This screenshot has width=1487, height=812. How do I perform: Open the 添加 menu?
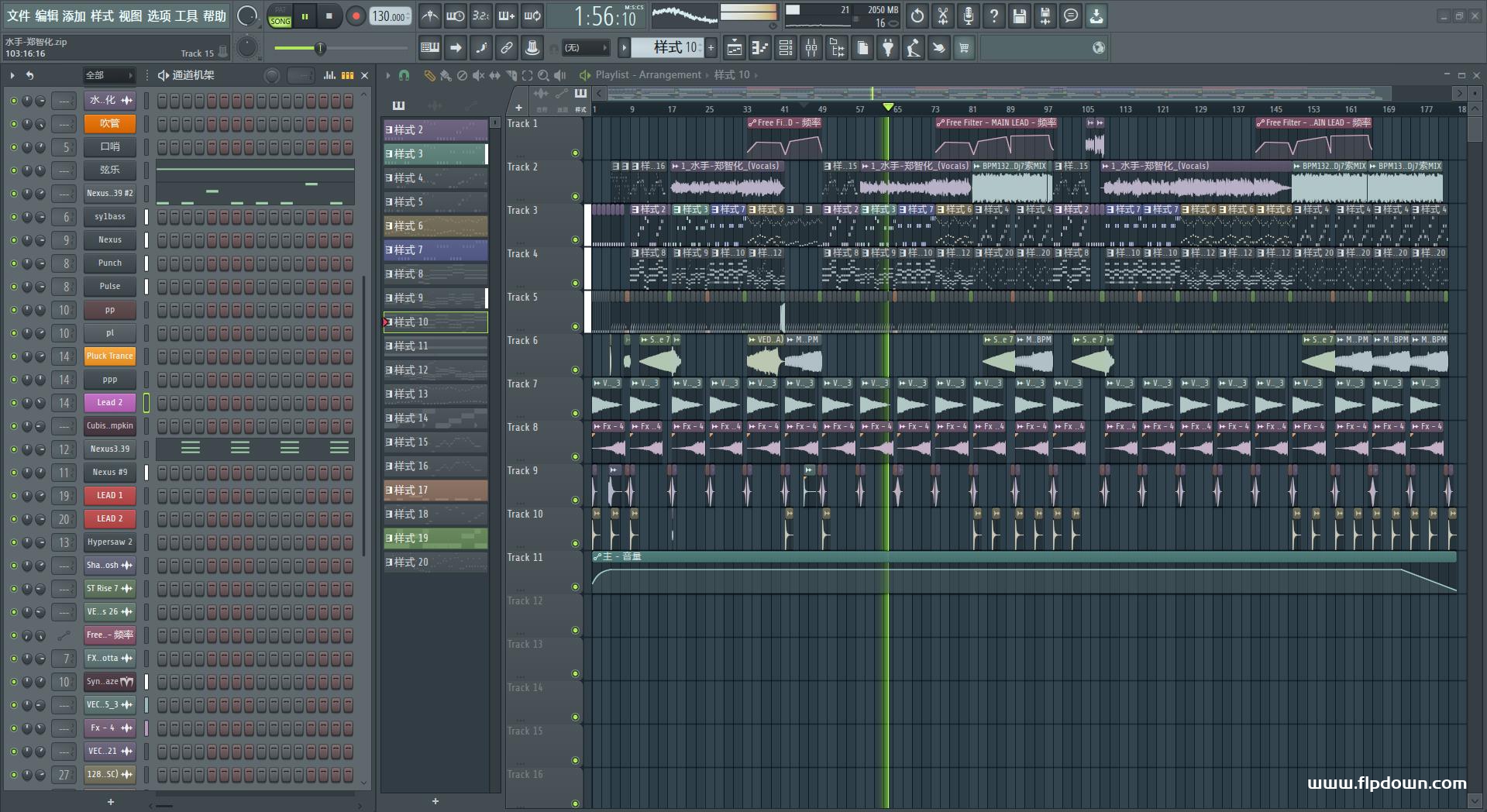(x=74, y=15)
